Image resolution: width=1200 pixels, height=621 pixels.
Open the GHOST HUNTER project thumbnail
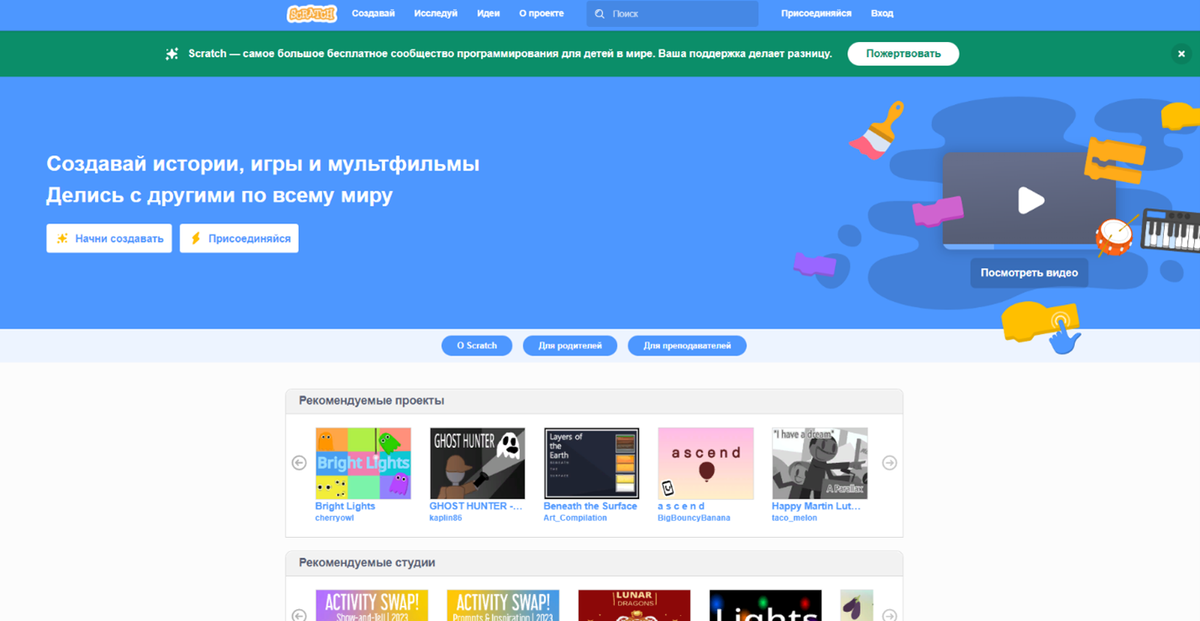coord(477,462)
